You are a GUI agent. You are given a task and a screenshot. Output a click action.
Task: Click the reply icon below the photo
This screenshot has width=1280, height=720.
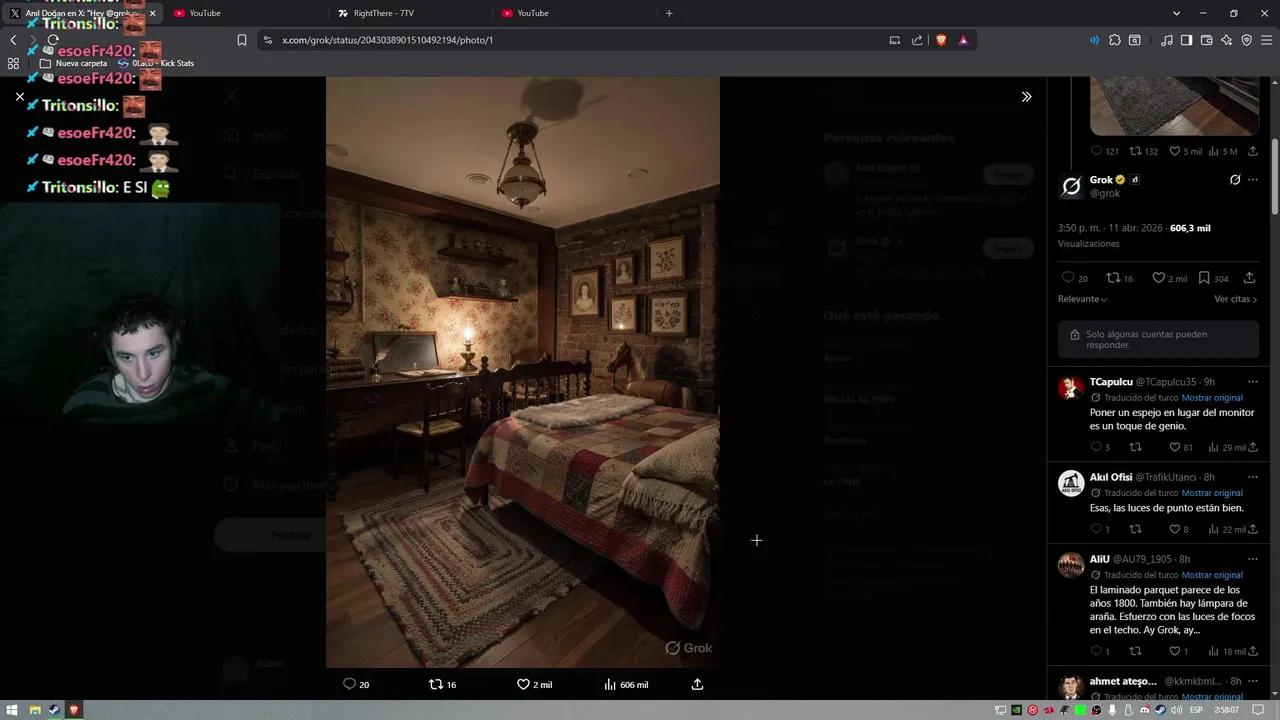pos(349,684)
